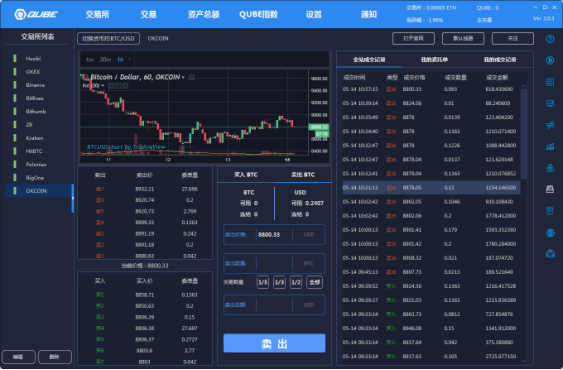Expand the Vol(20) indicator dropdown arrow
The image size is (563, 370).
coord(103,85)
